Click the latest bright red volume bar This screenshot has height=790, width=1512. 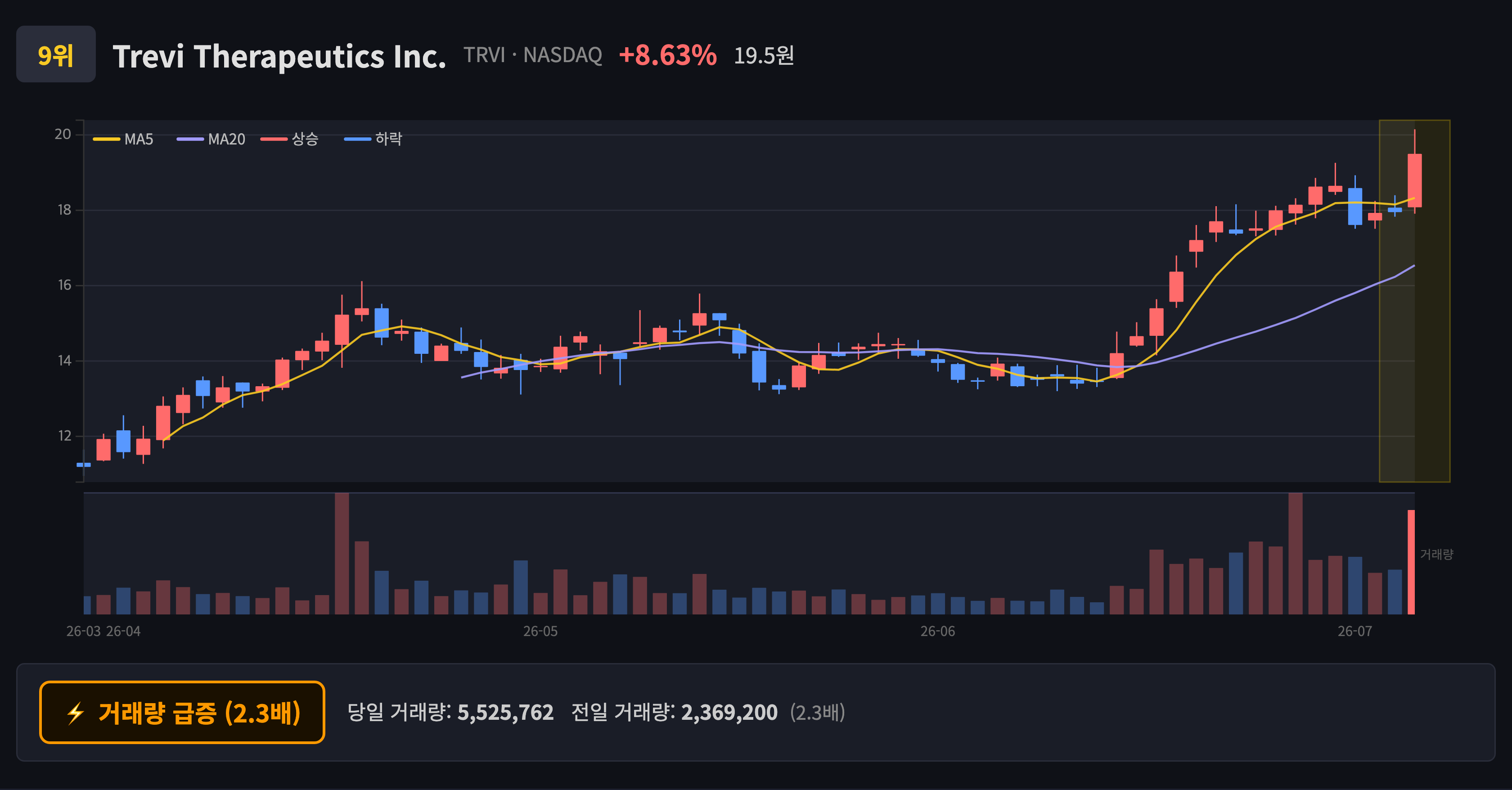(x=1411, y=562)
